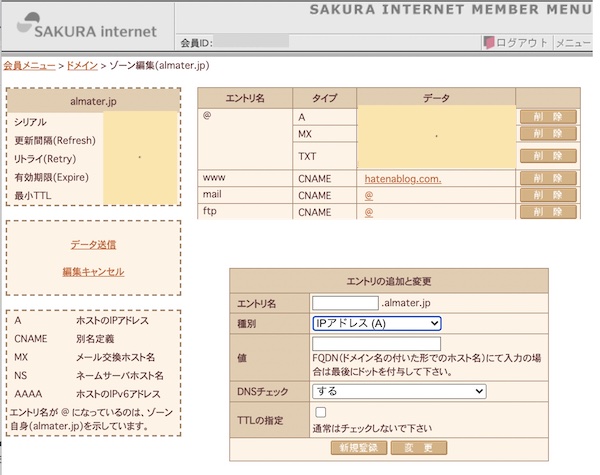Go to ドメイン breadcrumb link
The image size is (600, 475).
pyautogui.click(x=82, y=65)
